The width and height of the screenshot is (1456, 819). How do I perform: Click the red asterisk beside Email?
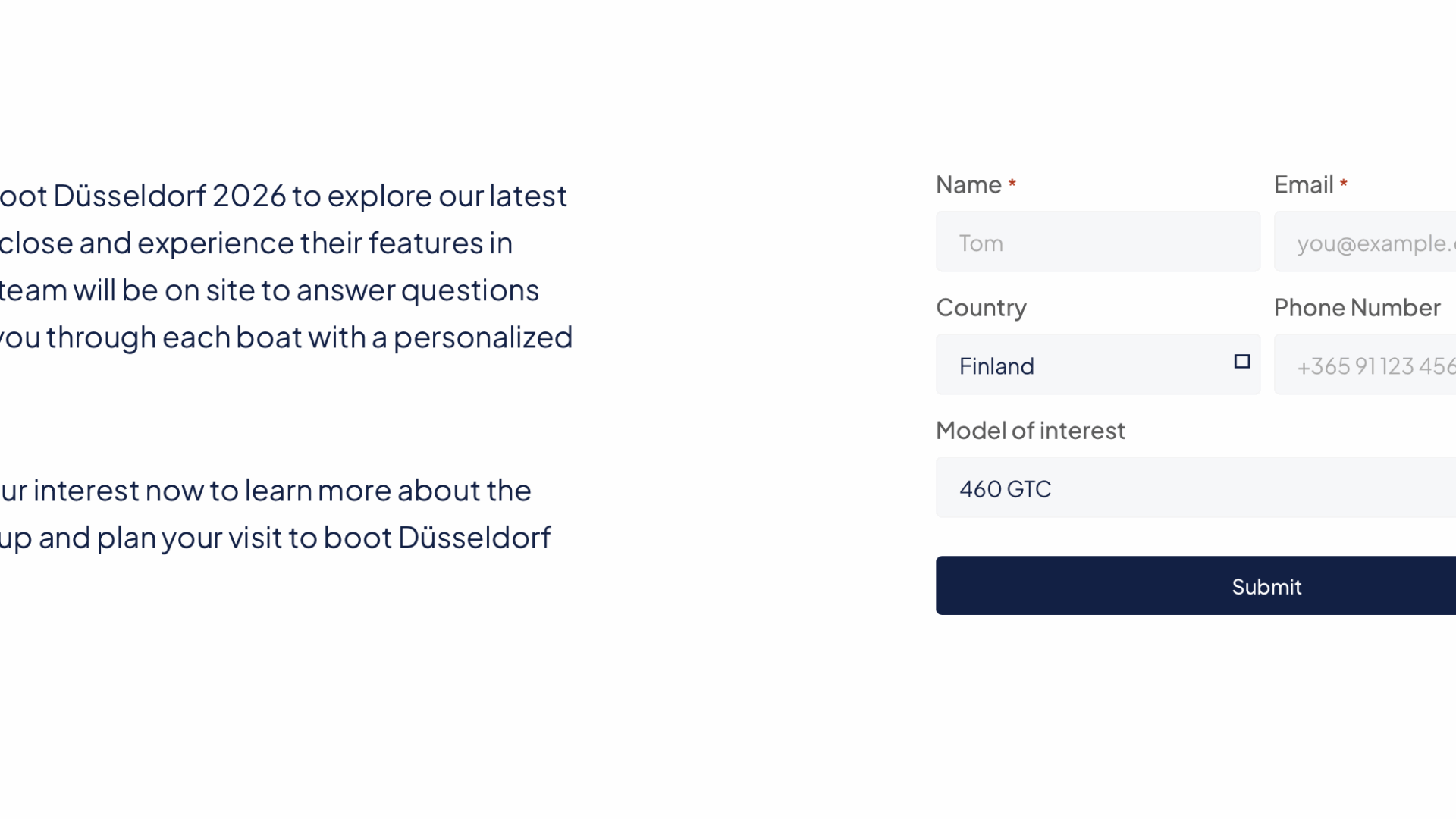click(x=1343, y=184)
